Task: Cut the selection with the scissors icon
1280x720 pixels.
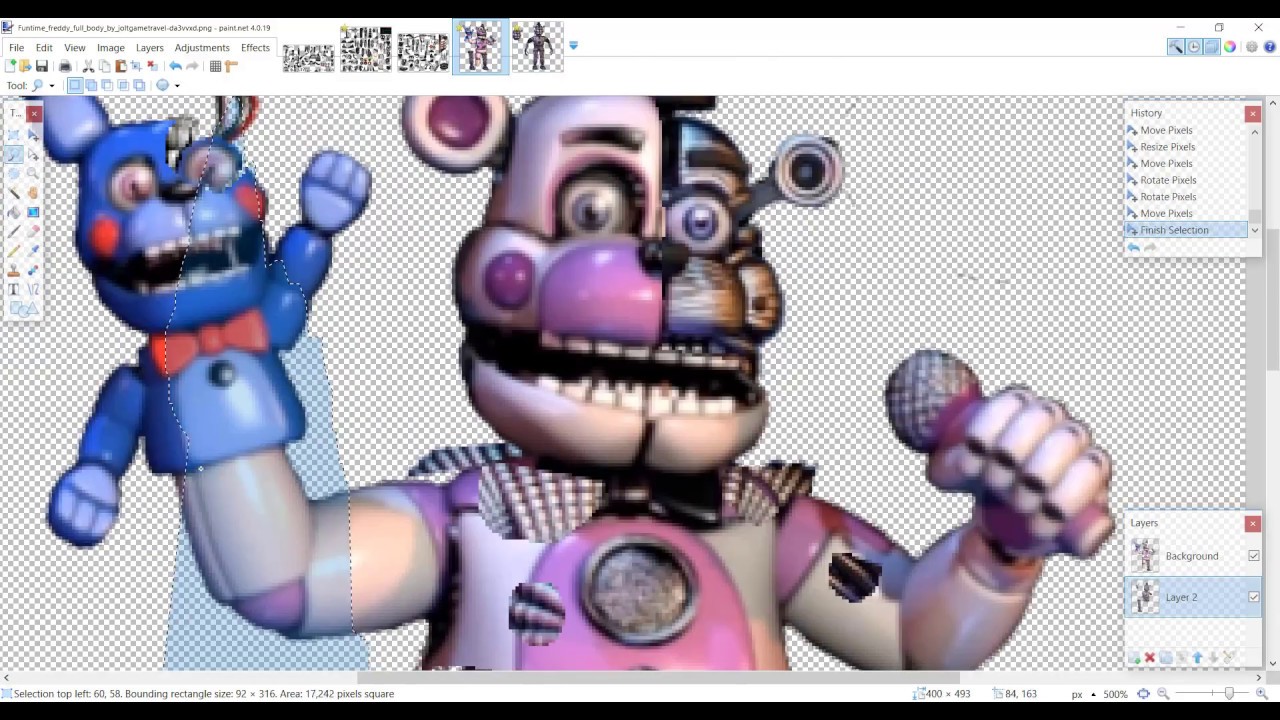Action: click(88, 66)
